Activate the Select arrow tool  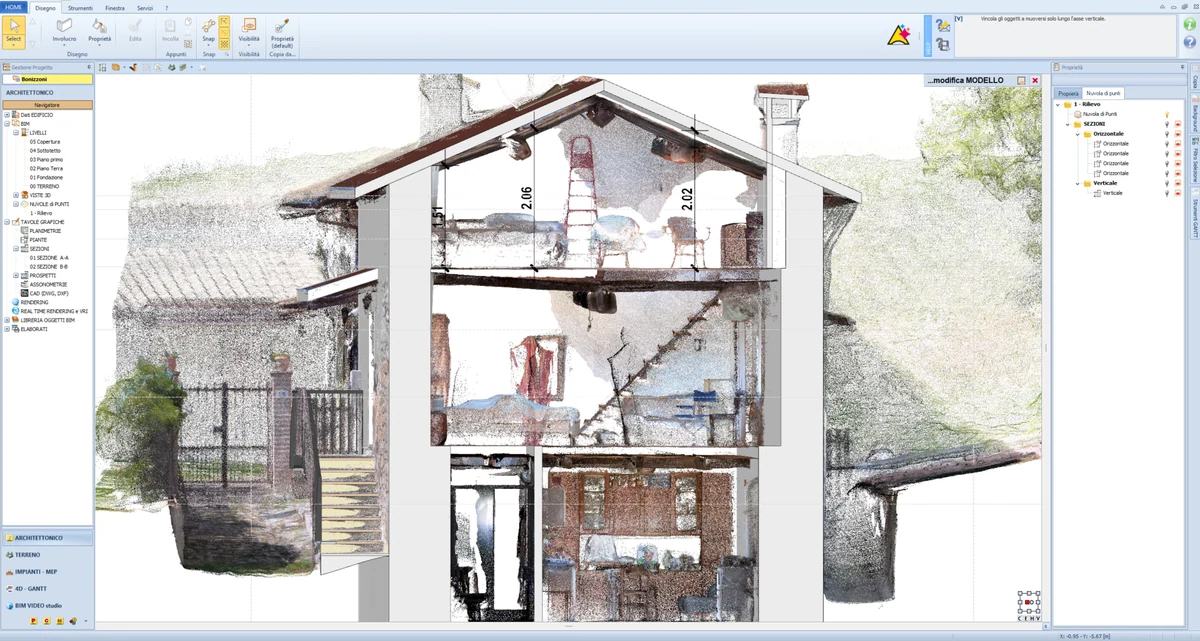13,27
